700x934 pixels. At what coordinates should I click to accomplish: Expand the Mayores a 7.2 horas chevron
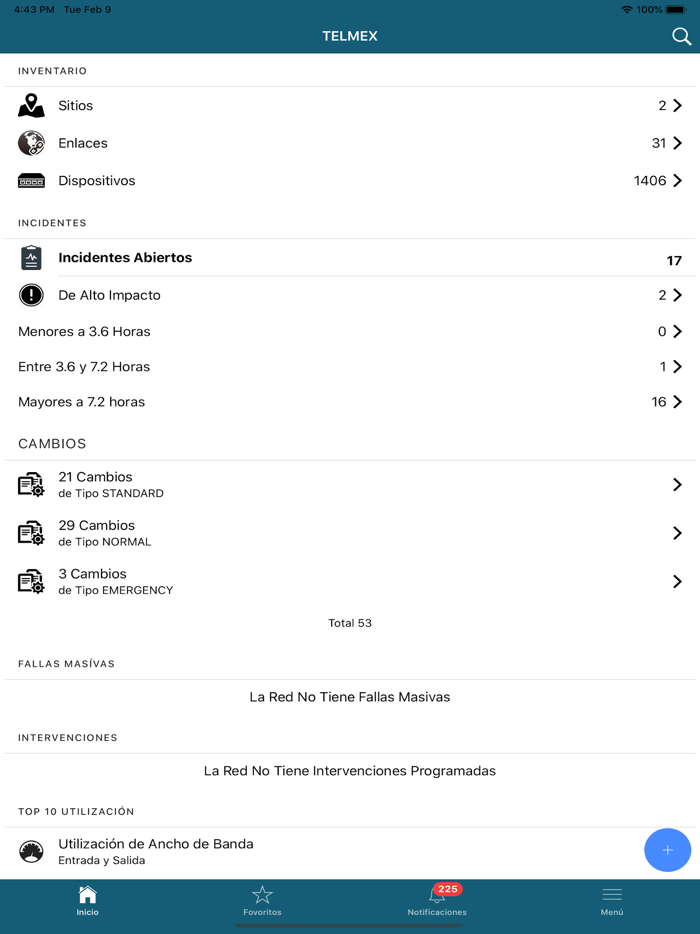(678, 401)
